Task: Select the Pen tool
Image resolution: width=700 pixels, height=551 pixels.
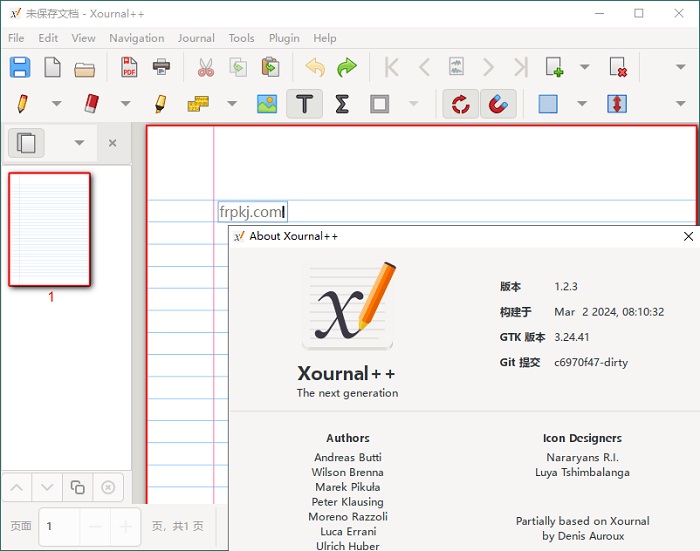Action: click(x=22, y=104)
